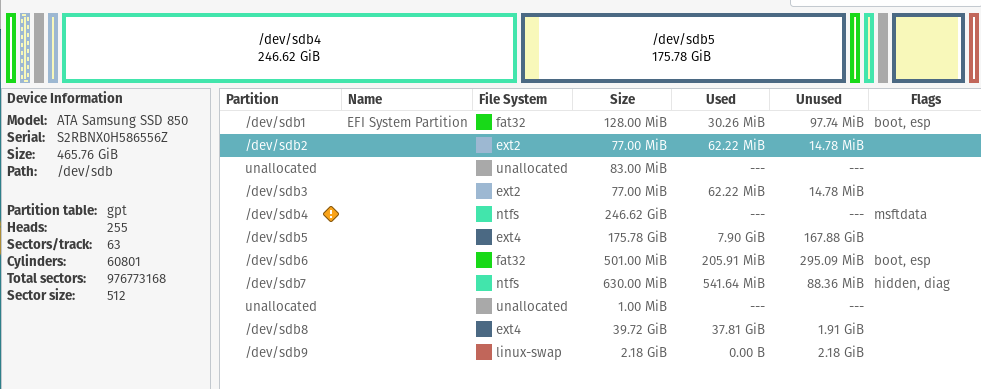981x389 pixels.
Task: Click the /dev/sdb device path value
Action: (85, 171)
